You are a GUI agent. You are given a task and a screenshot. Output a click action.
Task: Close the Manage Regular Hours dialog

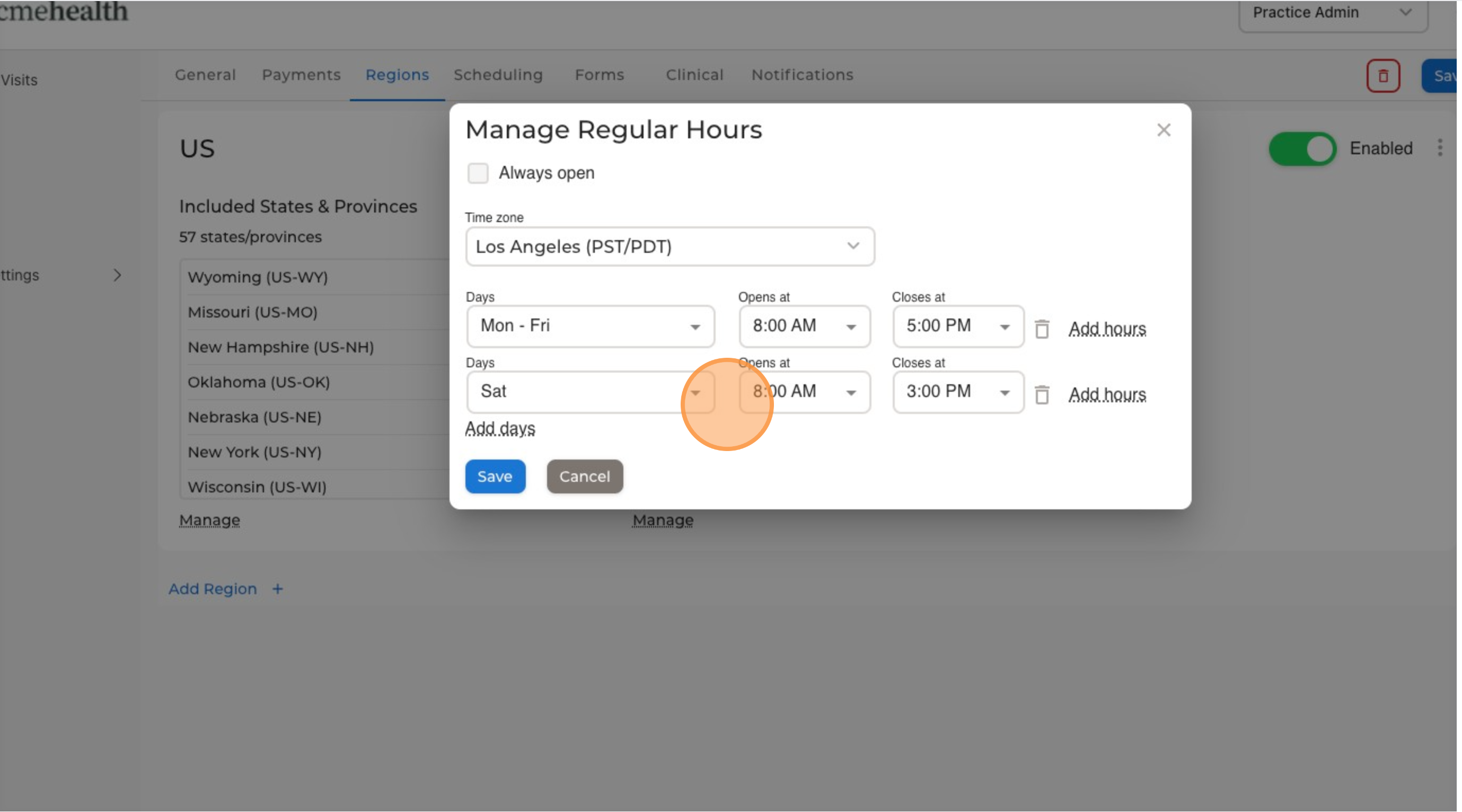pyautogui.click(x=1164, y=130)
